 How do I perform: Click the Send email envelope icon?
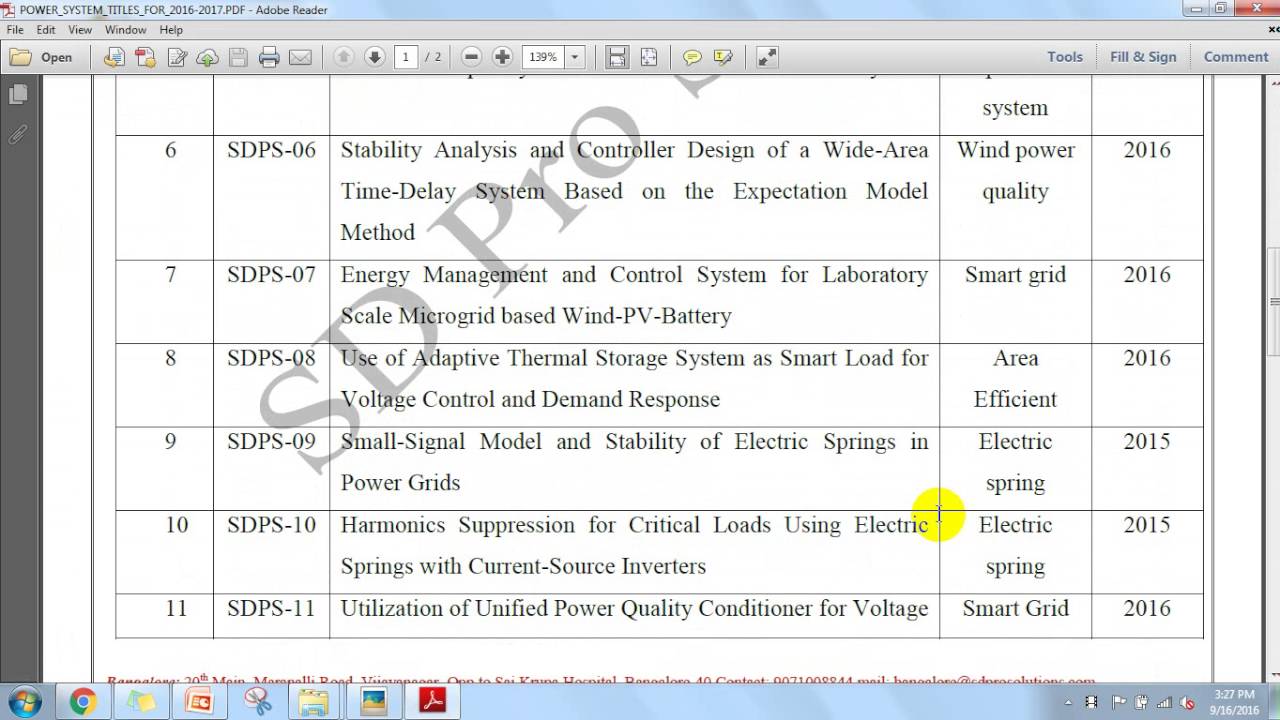(300, 57)
